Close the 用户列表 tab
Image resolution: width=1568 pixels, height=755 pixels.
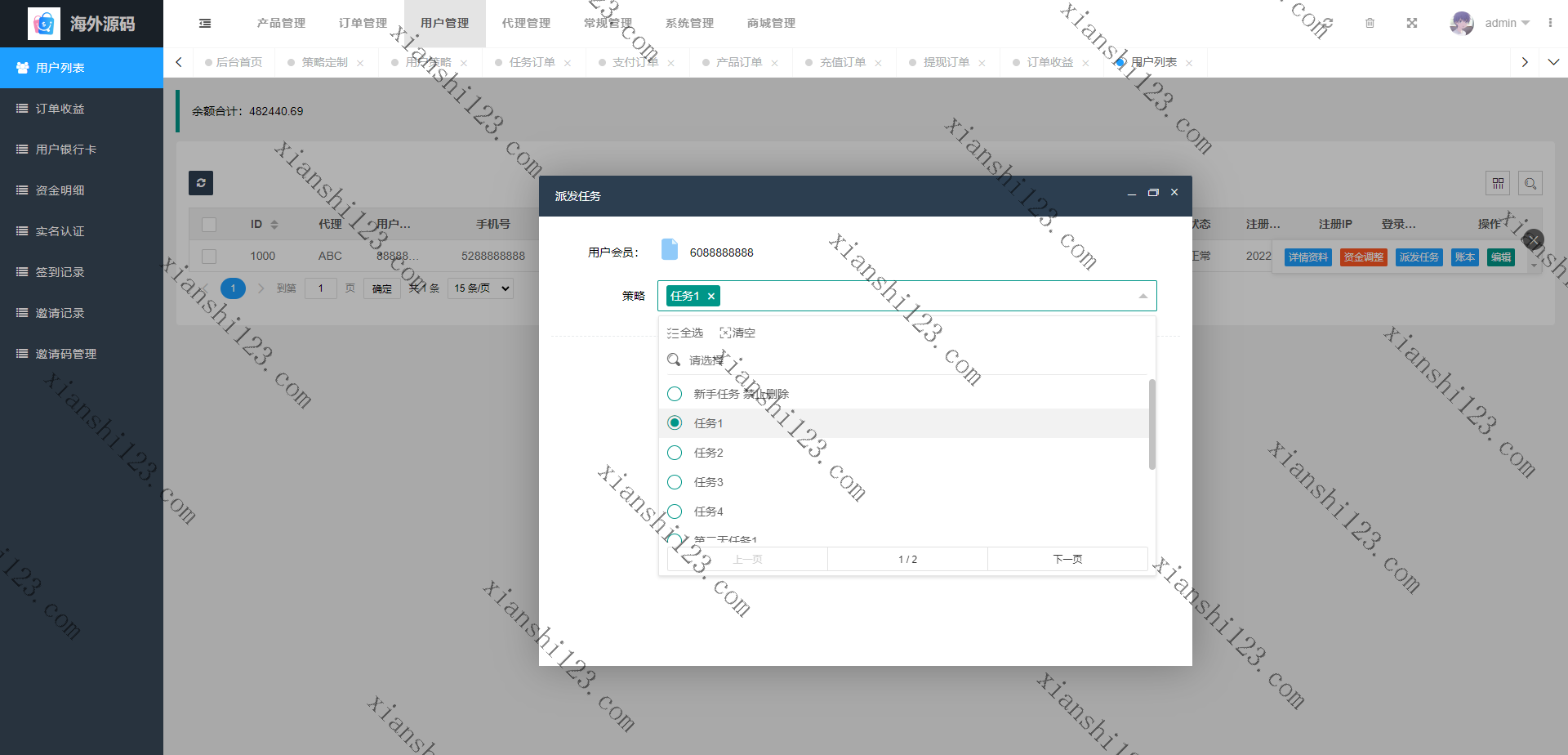tap(1189, 63)
